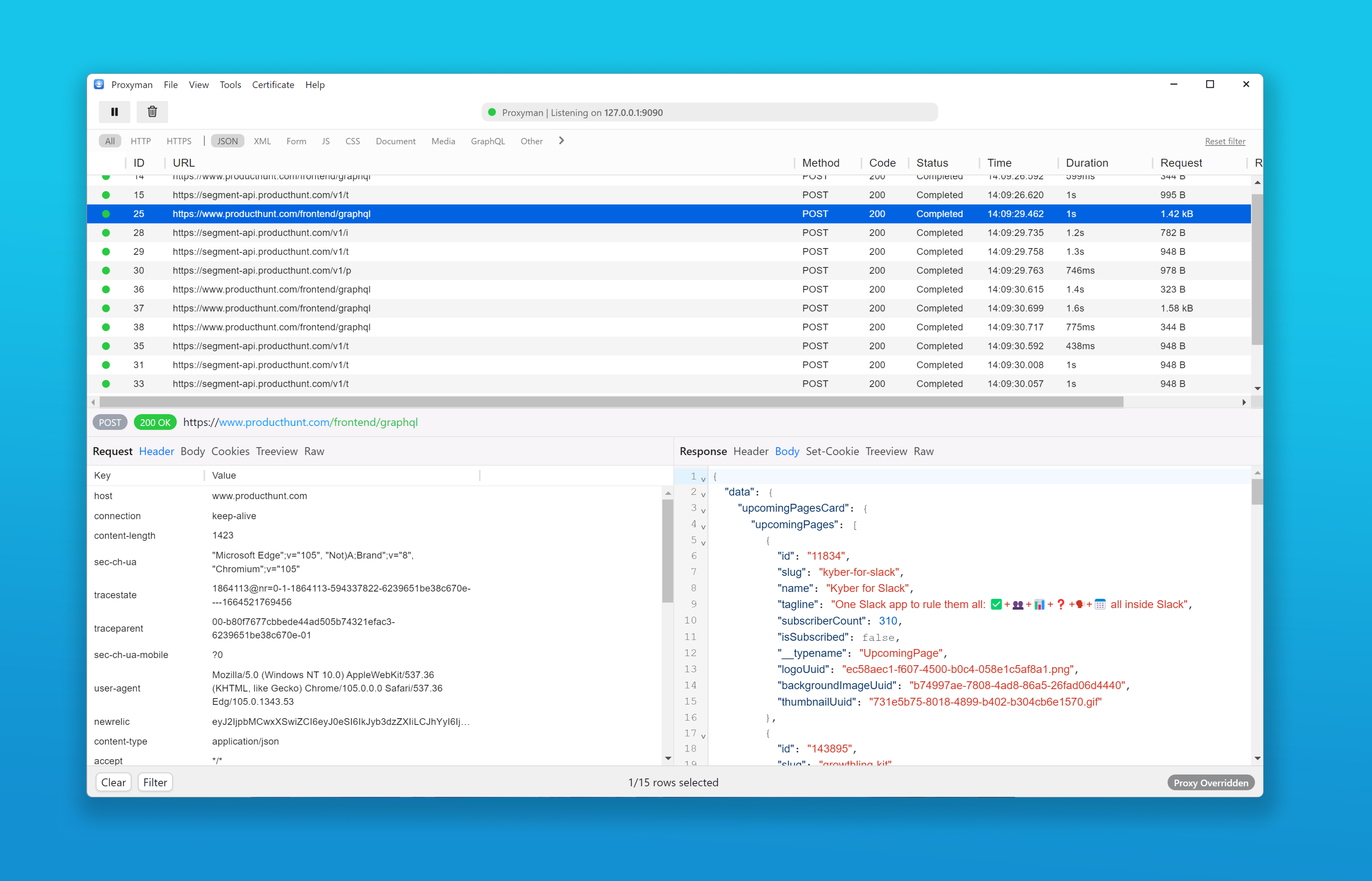Screen dimensions: 1372x881
Task: Switch to Request Body tab
Action: (193, 451)
